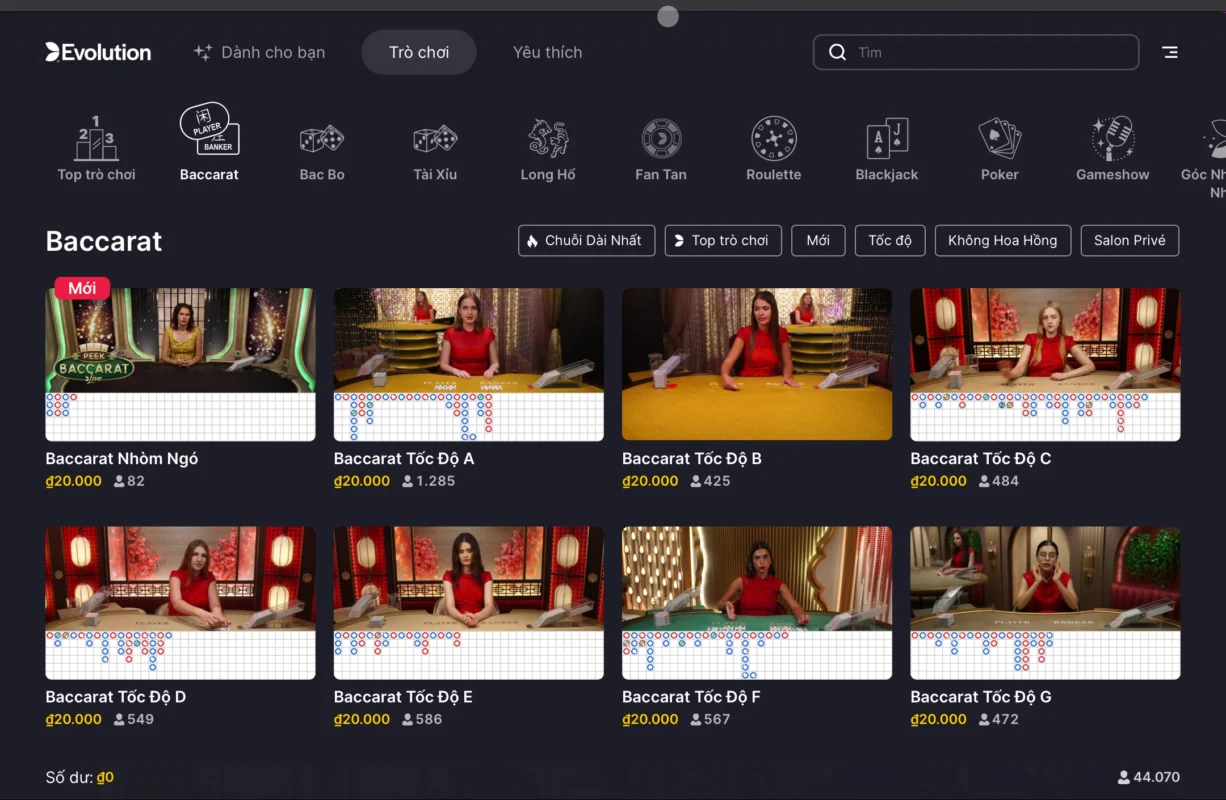Open the hamburger menu at top right

(x=1169, y=52)
